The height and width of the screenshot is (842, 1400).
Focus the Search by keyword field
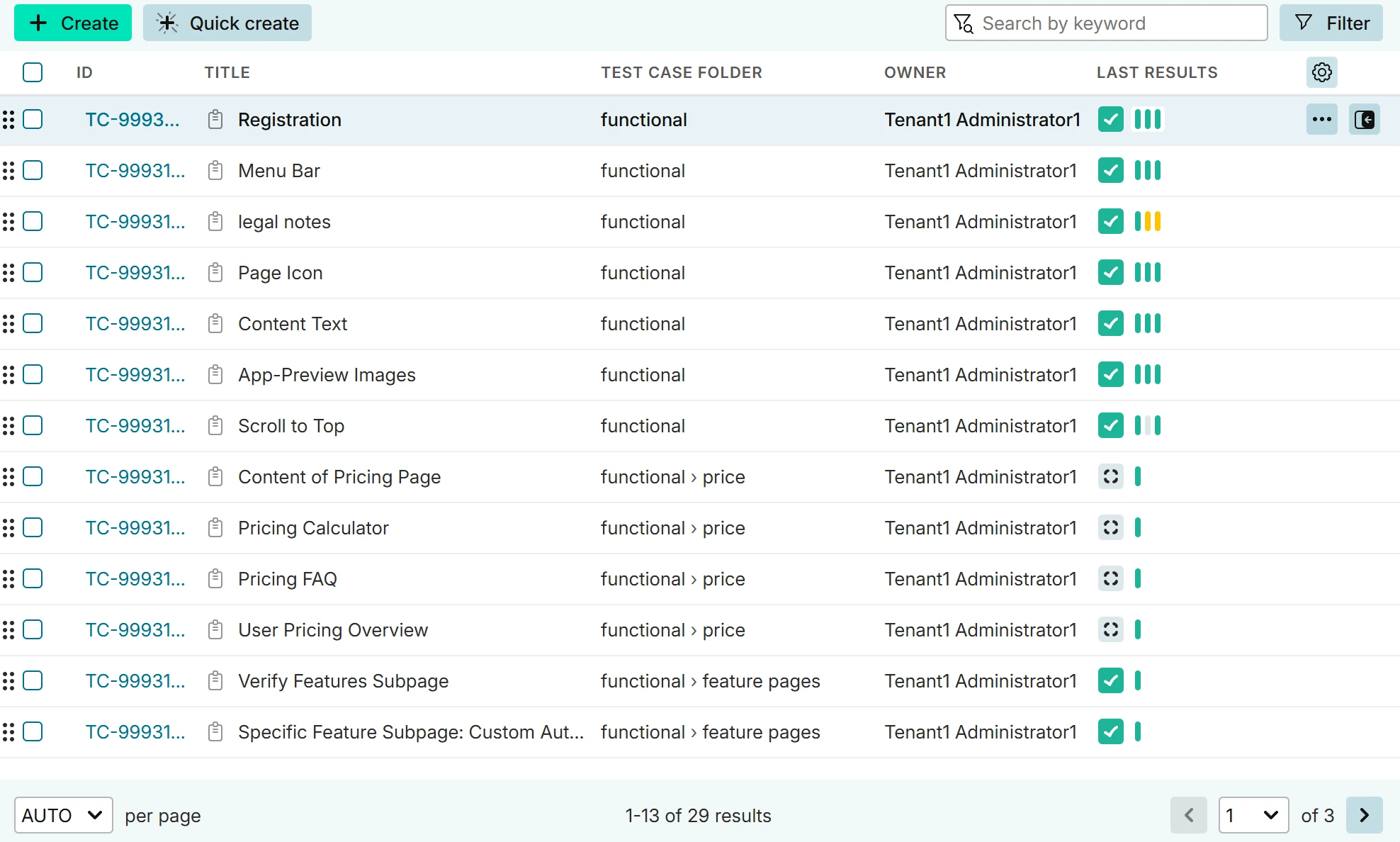click(x=1106, y=23)
